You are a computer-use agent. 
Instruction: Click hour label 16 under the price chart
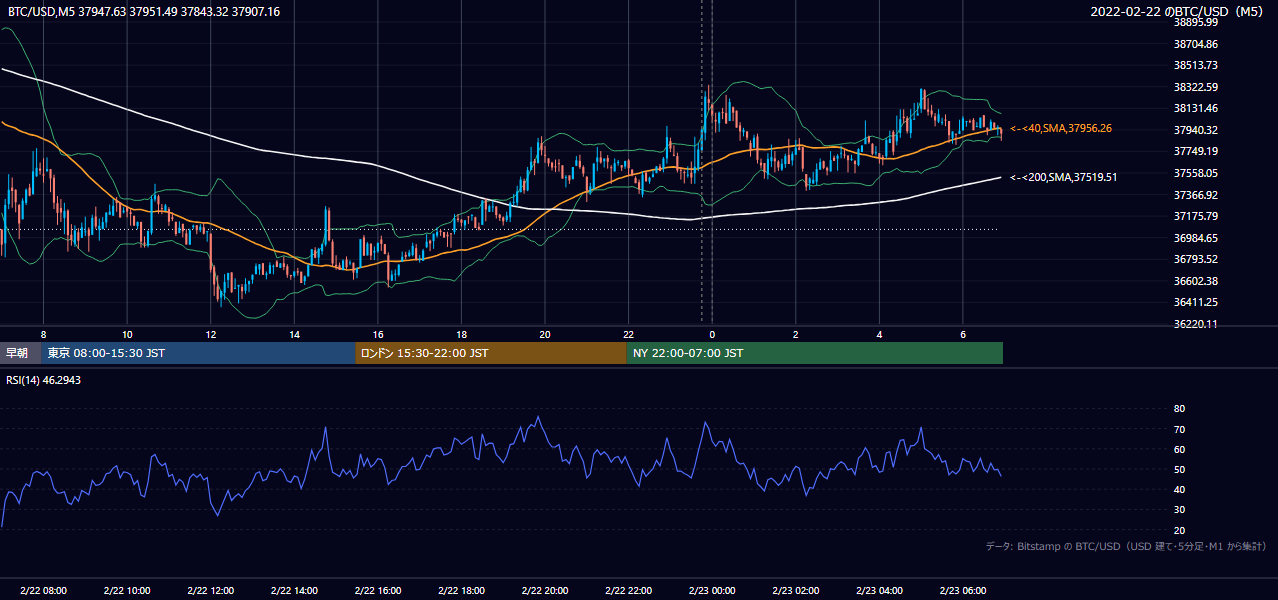coord(378,334)
